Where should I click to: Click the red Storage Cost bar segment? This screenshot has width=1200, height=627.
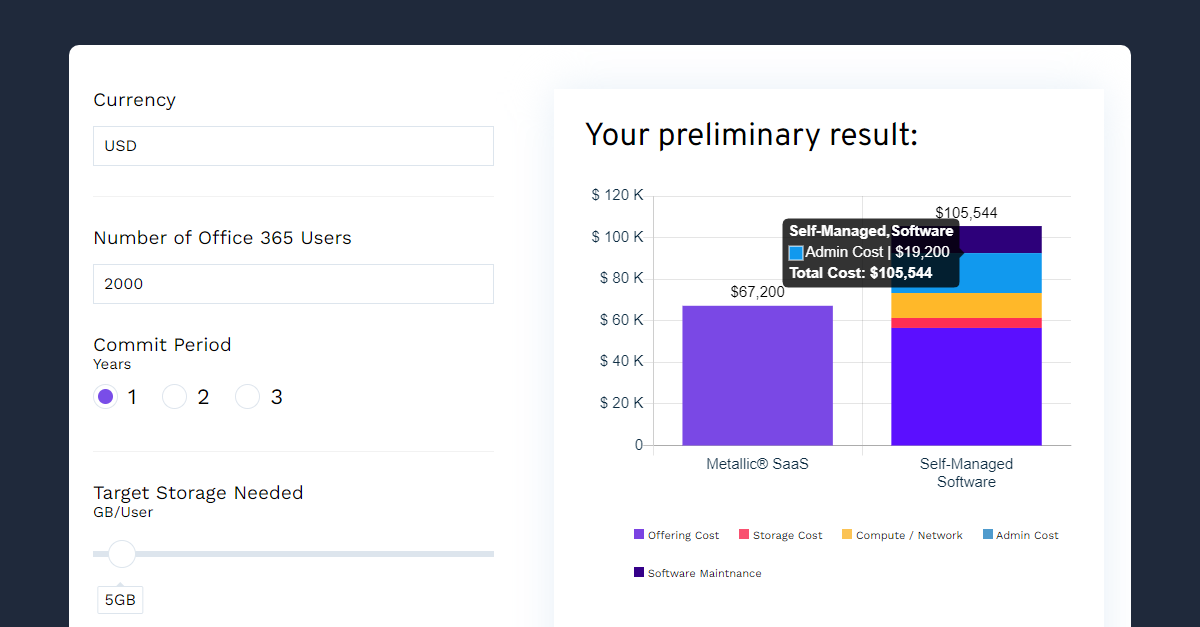click(966, 323)
